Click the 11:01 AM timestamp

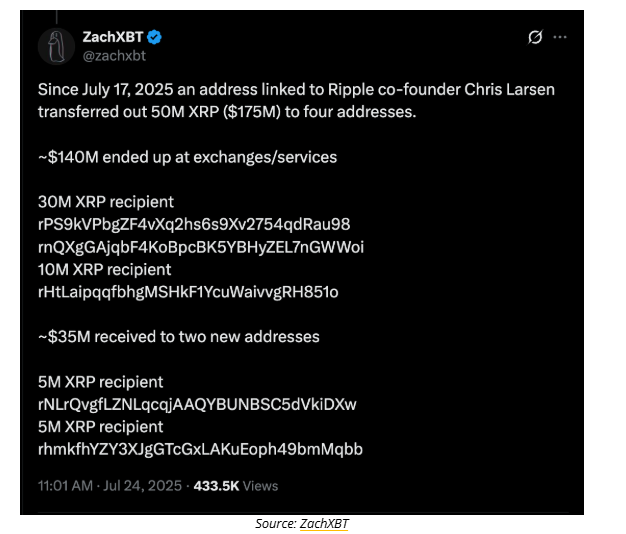(x=66, y=486)
